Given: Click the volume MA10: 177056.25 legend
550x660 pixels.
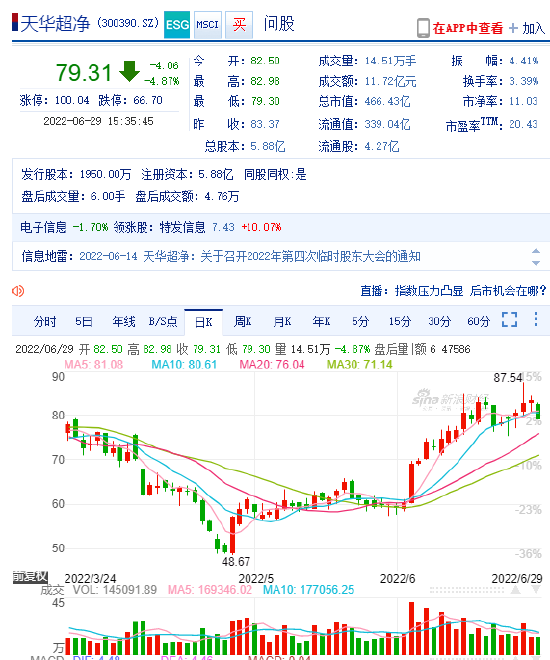Looking at the screenshot, I should 308,590.
